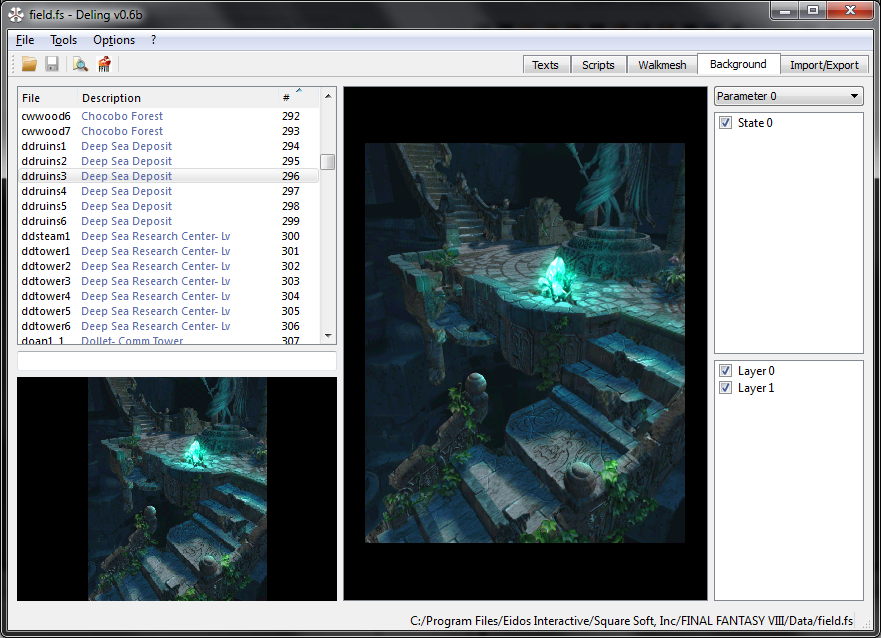The image size is (881, 638).
Task: Uncheck the Layer 0 checkbox
Action: [x=725, y=371]
